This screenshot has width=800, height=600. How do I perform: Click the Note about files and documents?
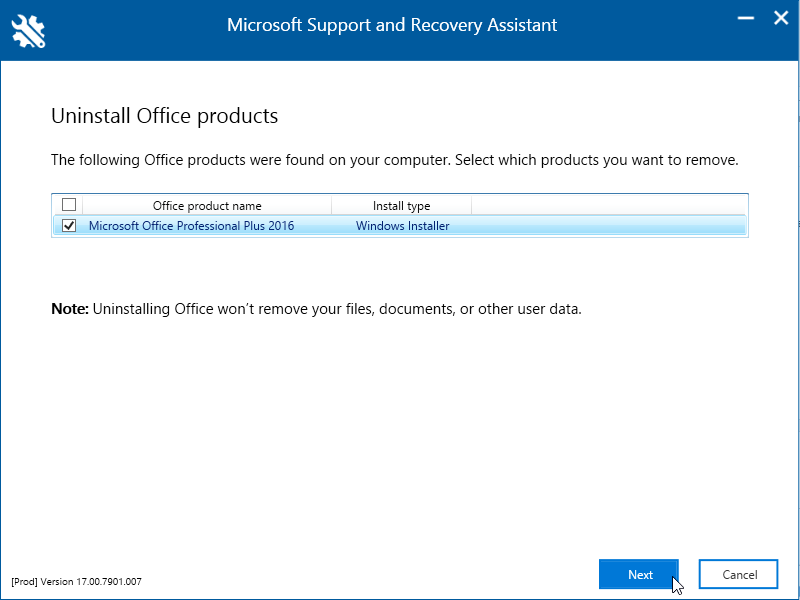pyautogui.click(x=316, y=309)
